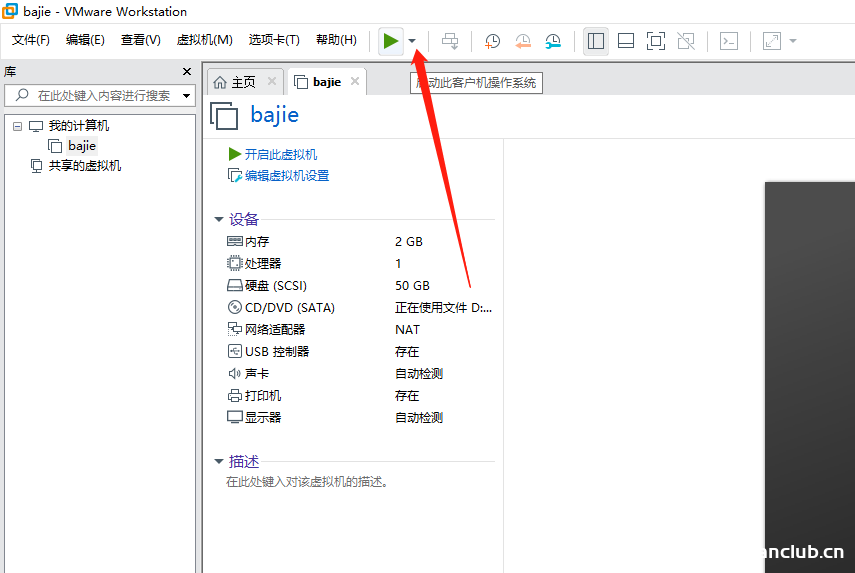Open the library search dropdown arrow
The height and width of the screenshot is (573, 855).
tap(186, 96)
